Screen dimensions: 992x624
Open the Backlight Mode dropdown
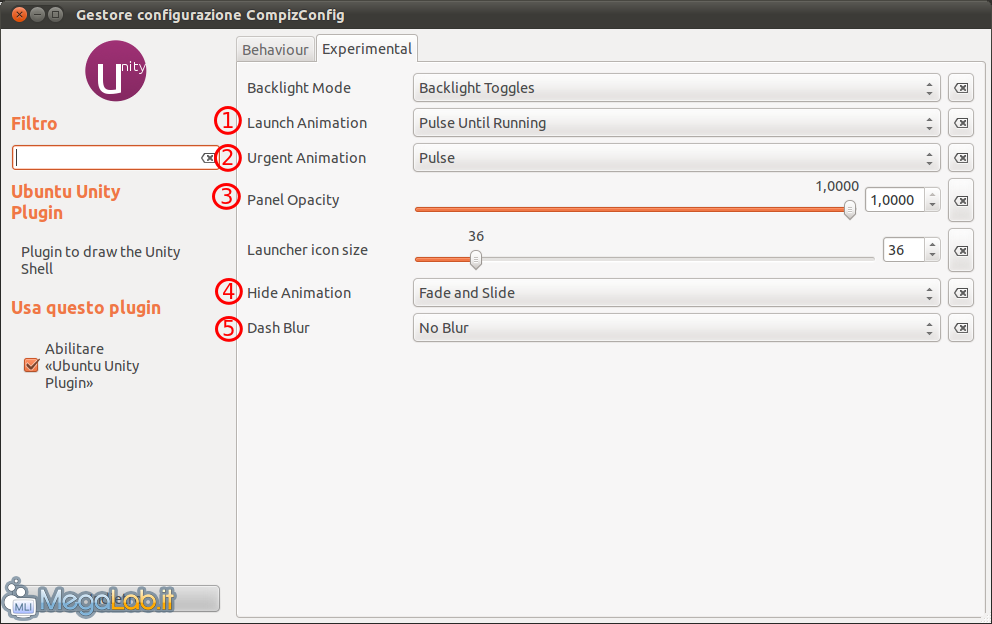[676, 88]
